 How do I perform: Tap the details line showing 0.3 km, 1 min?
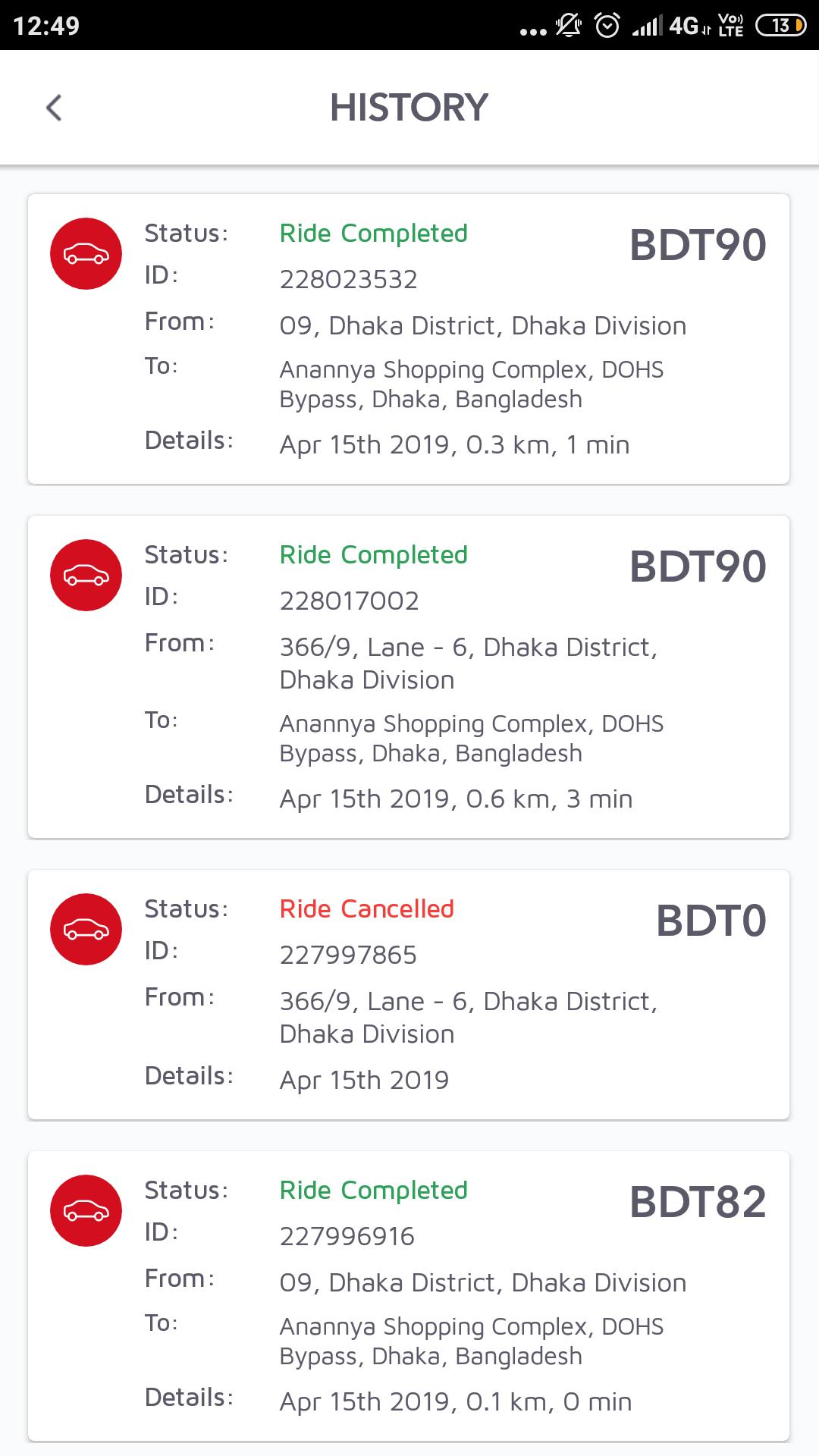pyautogui.click(x=454, y=445)
